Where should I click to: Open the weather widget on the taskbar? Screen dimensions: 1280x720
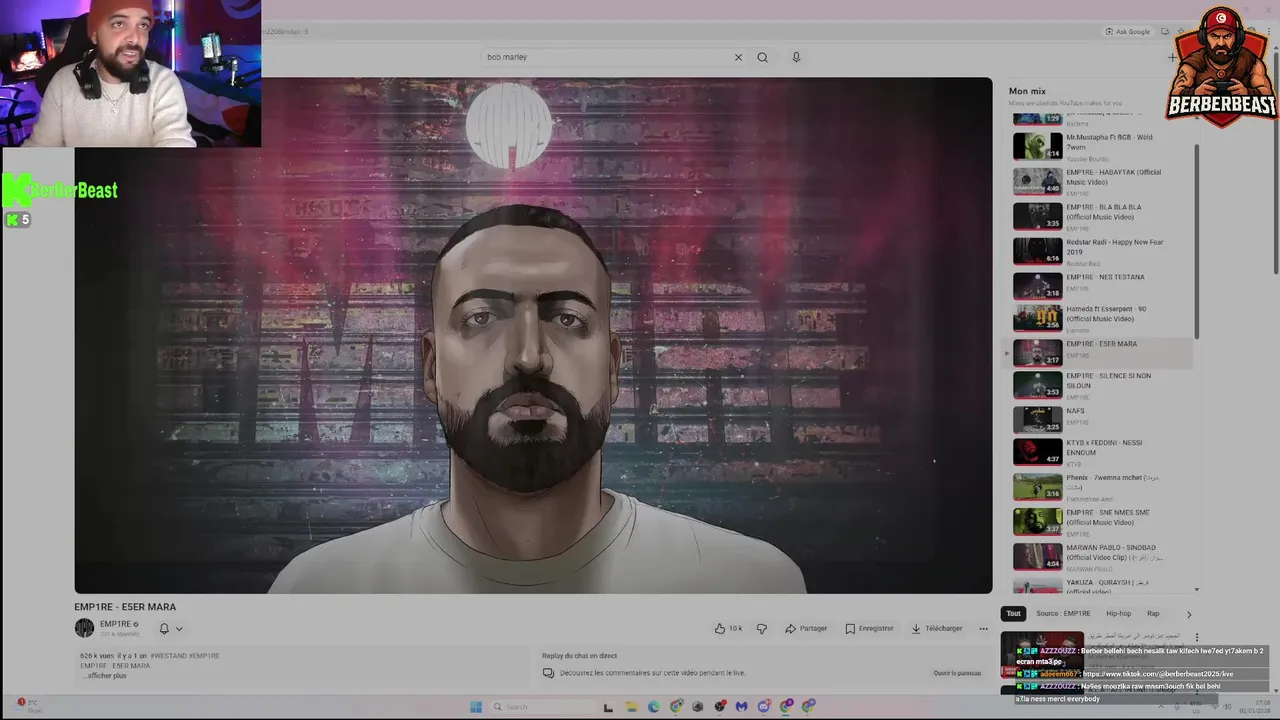[x=28, y=705]
